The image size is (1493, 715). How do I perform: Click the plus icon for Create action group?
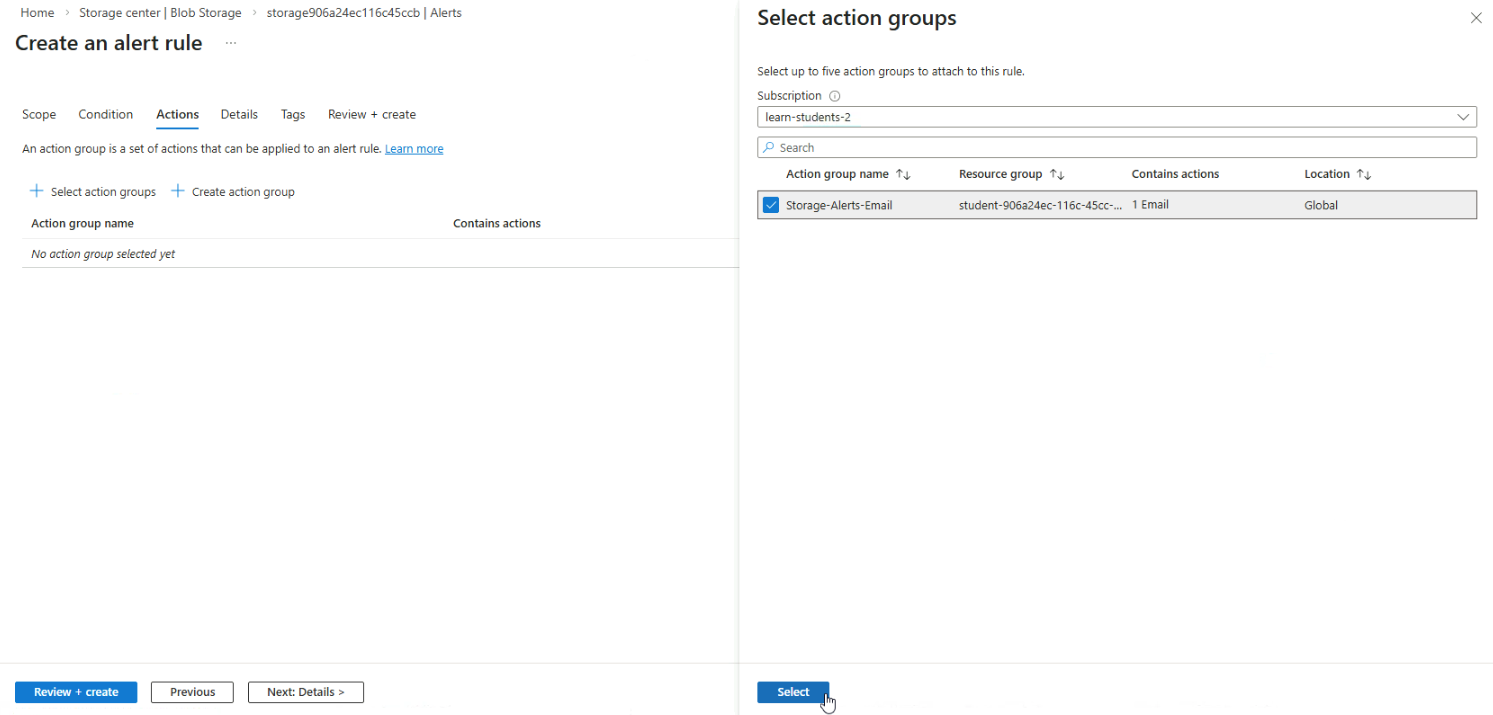(178, 191)
